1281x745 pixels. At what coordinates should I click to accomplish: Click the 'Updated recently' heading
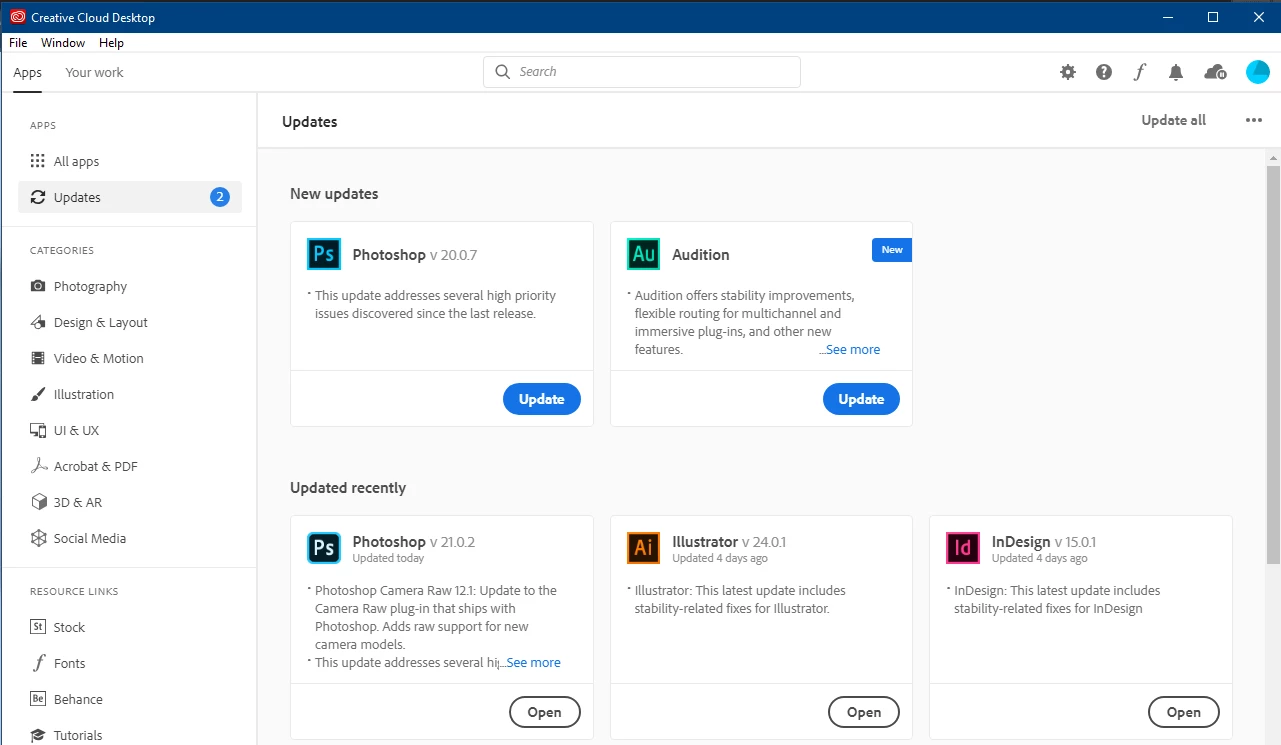coord(348,488)
